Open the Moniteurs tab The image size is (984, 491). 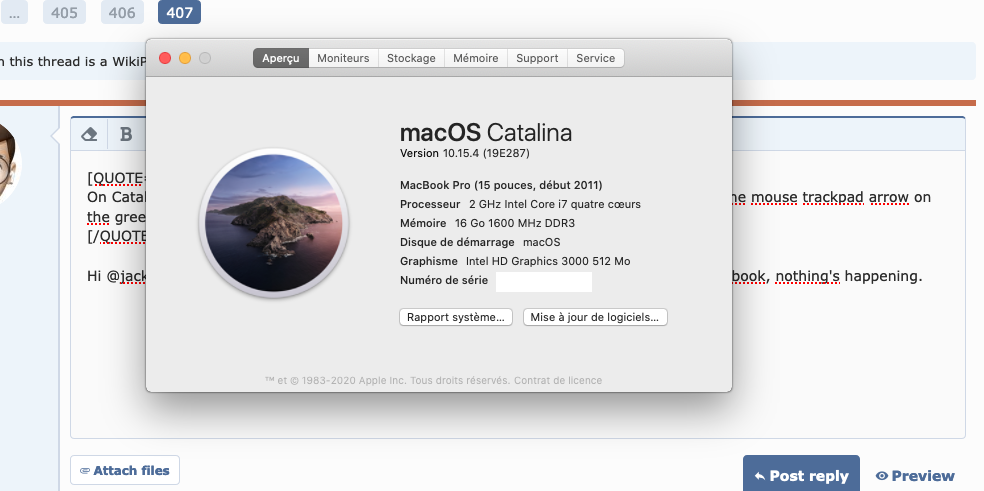pos(343,58)
